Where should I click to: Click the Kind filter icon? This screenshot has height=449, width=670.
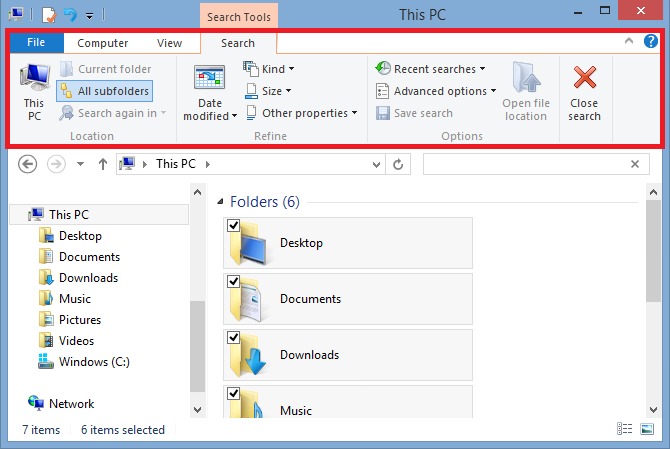coord(251,69)
